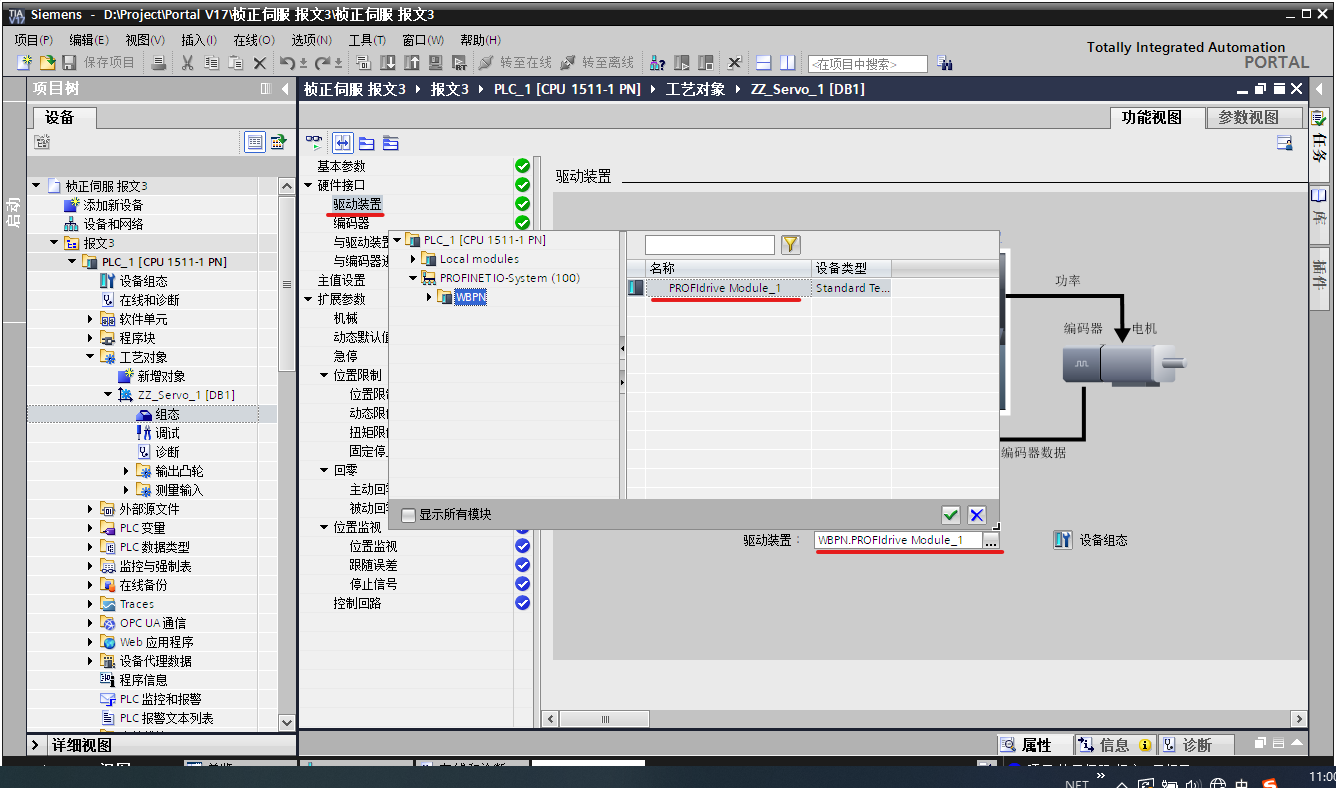The width and height of the screenshot is (1336, 788).
Task: Open 设备组态 link beside drive field
Action: pyautogui.click(x=1091, y=540)
